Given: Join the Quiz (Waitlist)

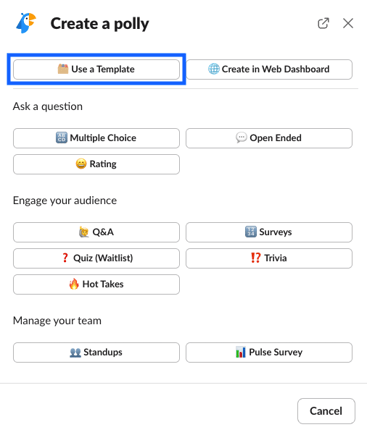Looking at the screenshot, I should [x=96, y=258].
